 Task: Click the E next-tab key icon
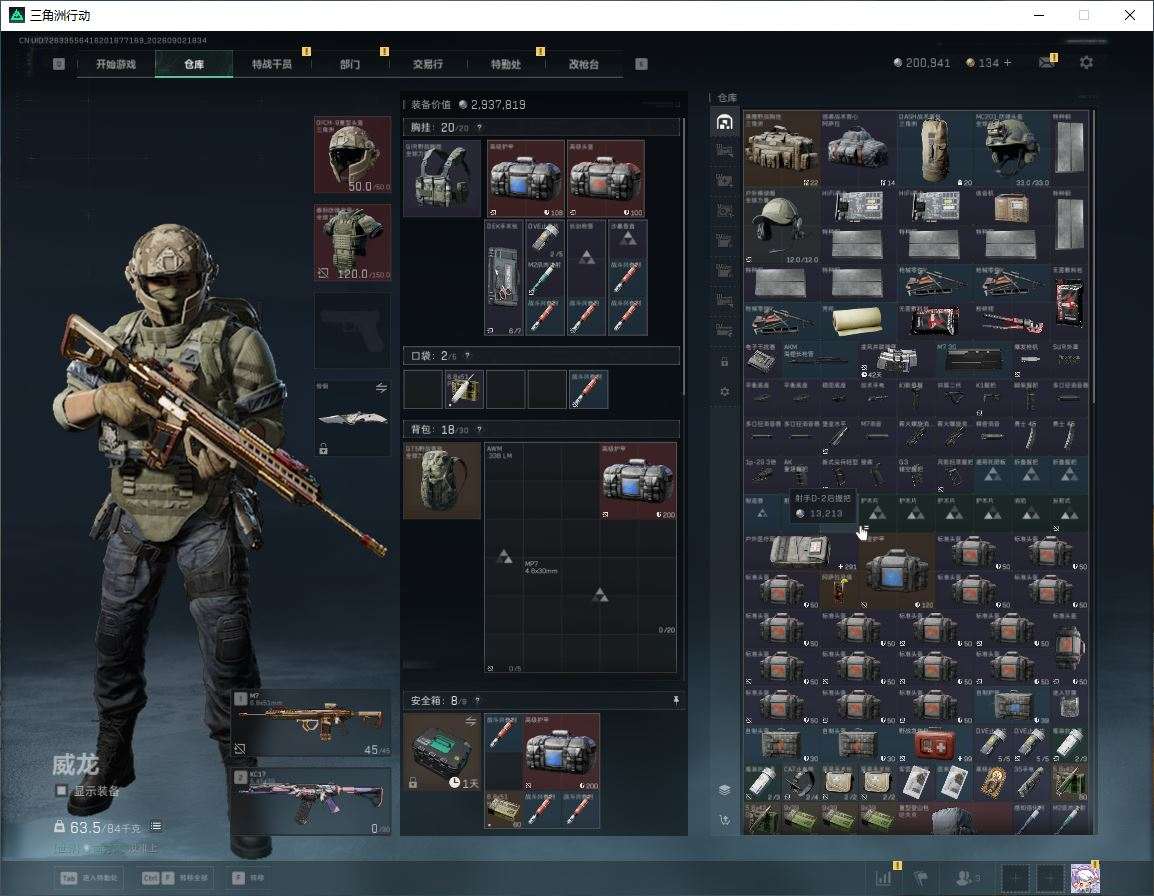click(641, 64)
